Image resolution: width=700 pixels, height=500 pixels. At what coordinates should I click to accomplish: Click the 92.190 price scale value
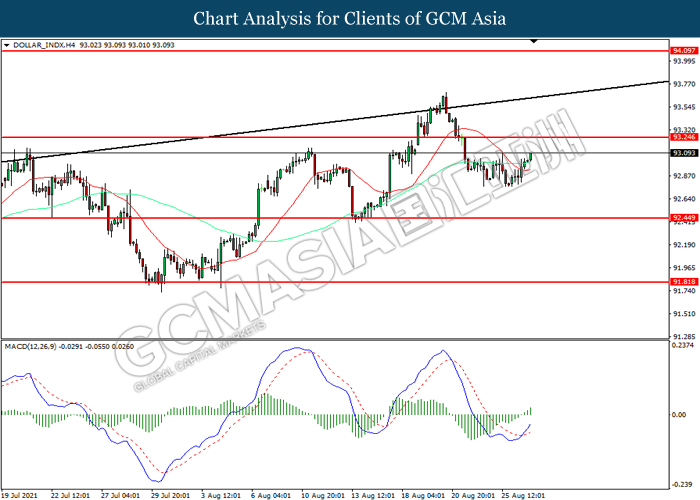684,245
